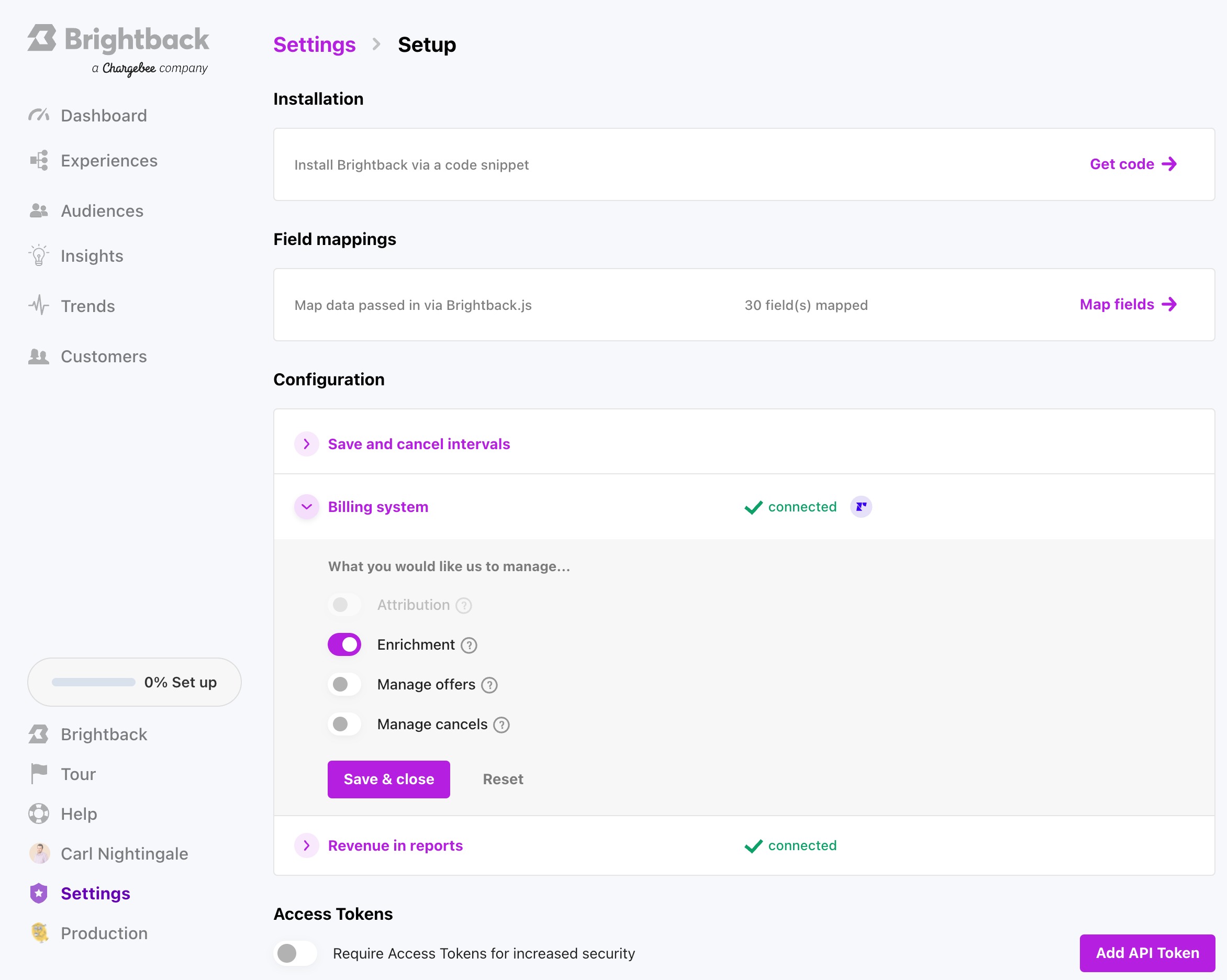The width and height of the screenshot is (1227, 980).
Task: Collapse the Billing system section
Action: (307, 507)
